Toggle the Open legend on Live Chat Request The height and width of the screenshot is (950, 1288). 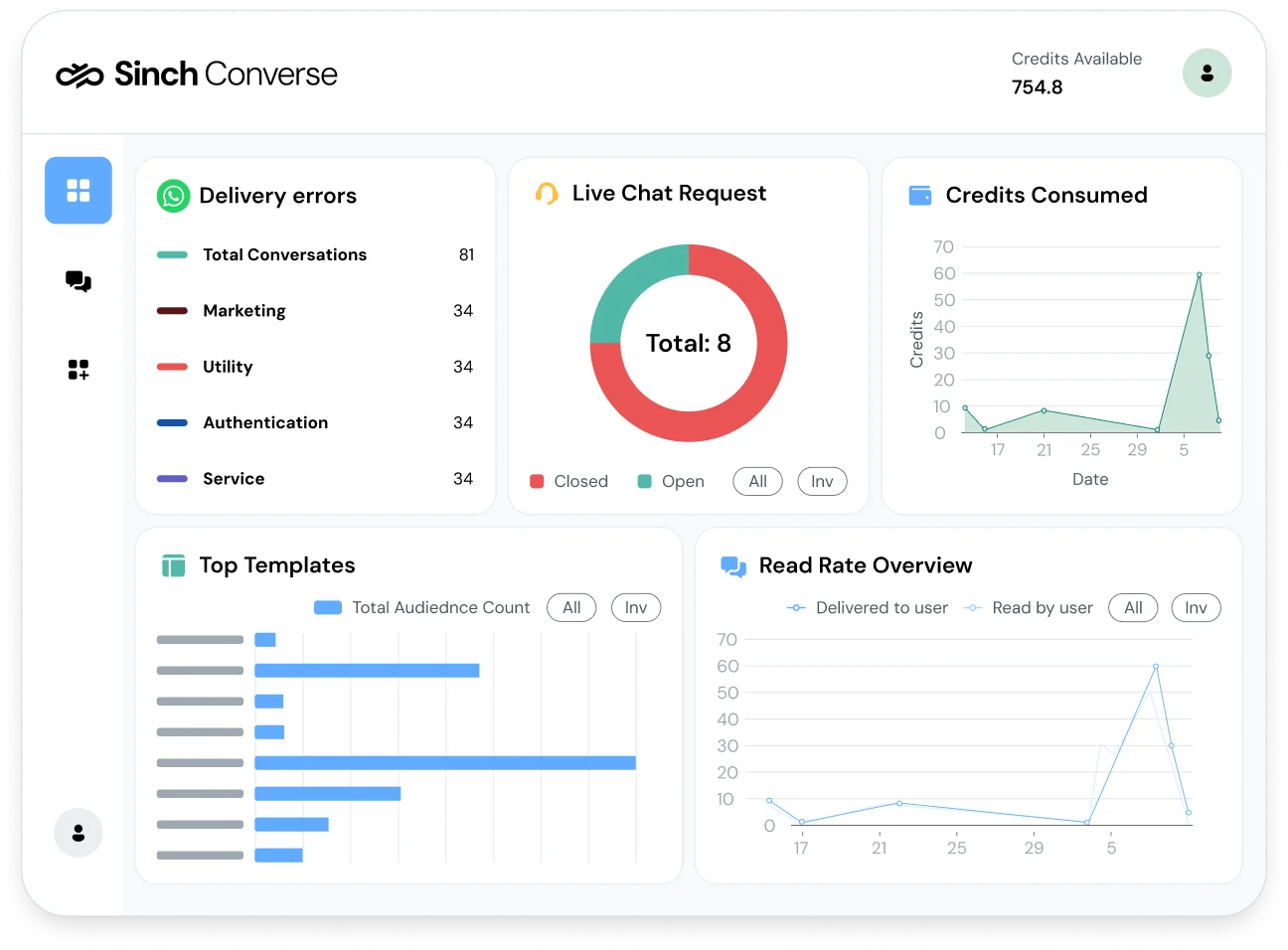click(x=671, y=481)
